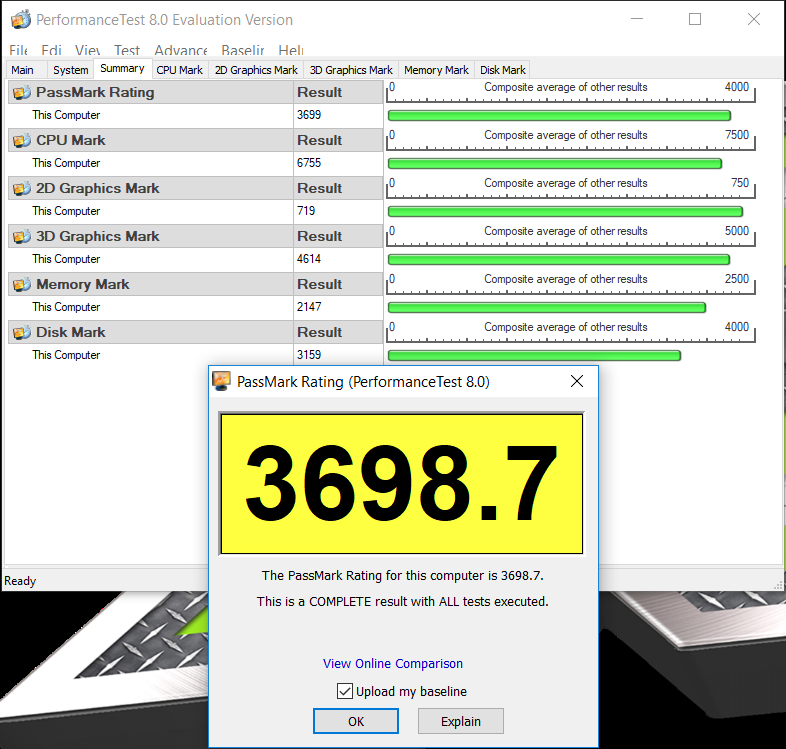Select the Summary tab
Image resolution: width=786 pixels, height=749 pixels.
tap(122, 68)
